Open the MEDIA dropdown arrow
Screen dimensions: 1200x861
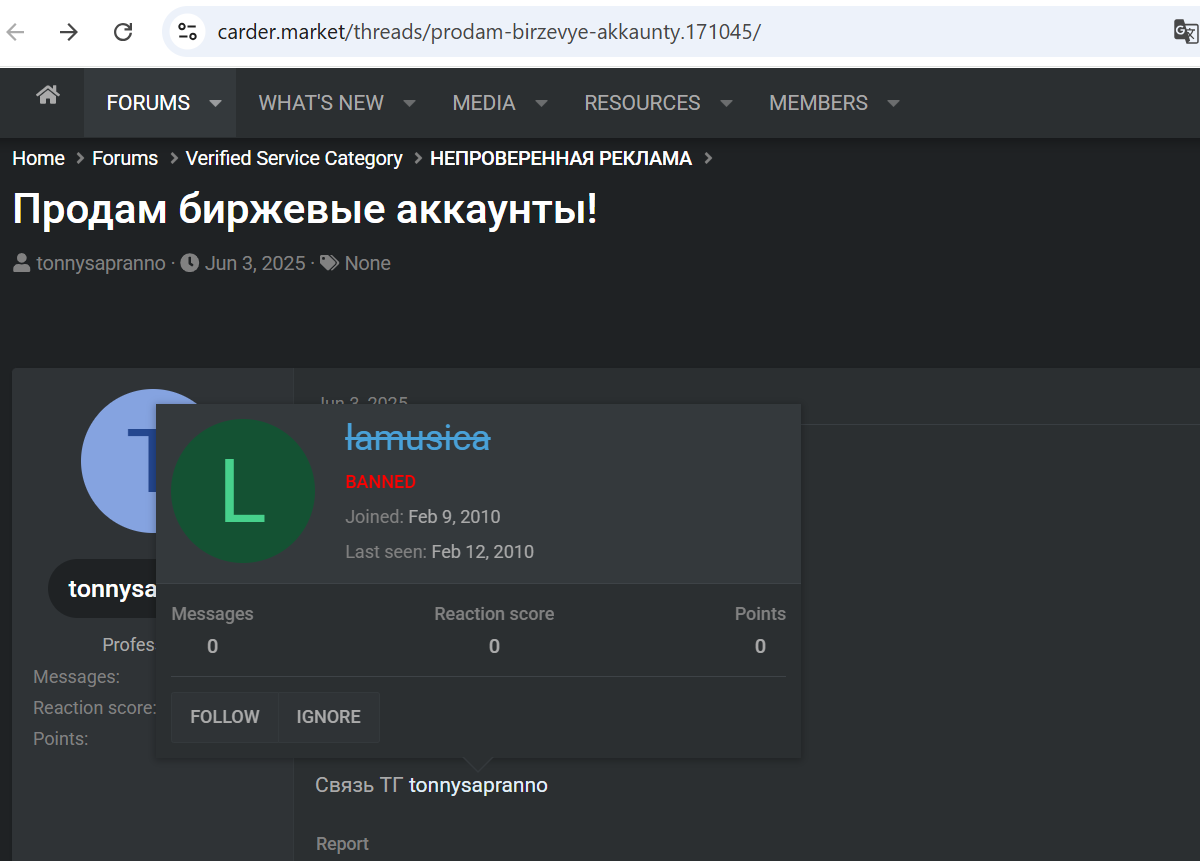pos(540,102)
